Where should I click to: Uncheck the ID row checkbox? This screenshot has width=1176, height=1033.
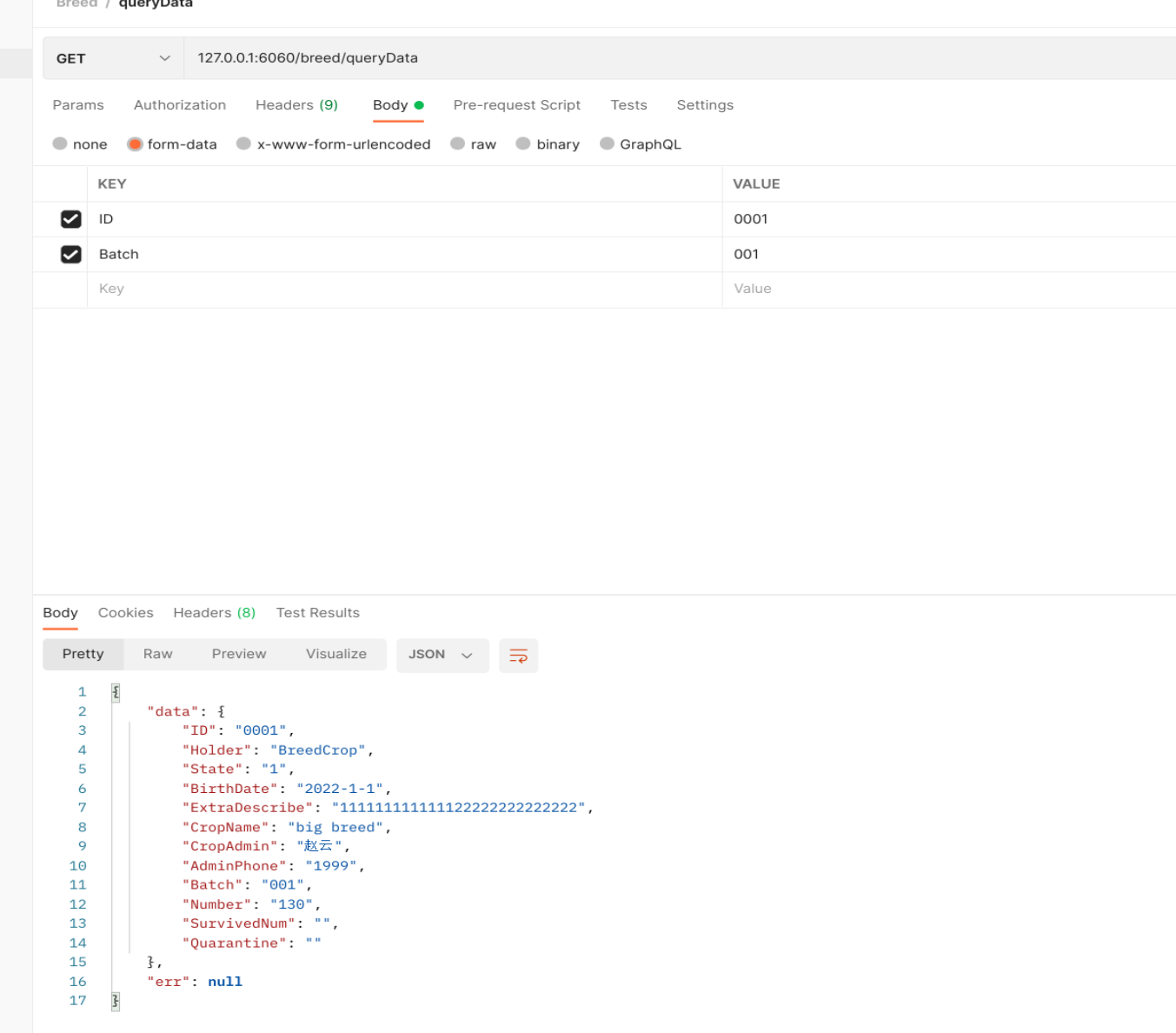(x=71, y=219)
